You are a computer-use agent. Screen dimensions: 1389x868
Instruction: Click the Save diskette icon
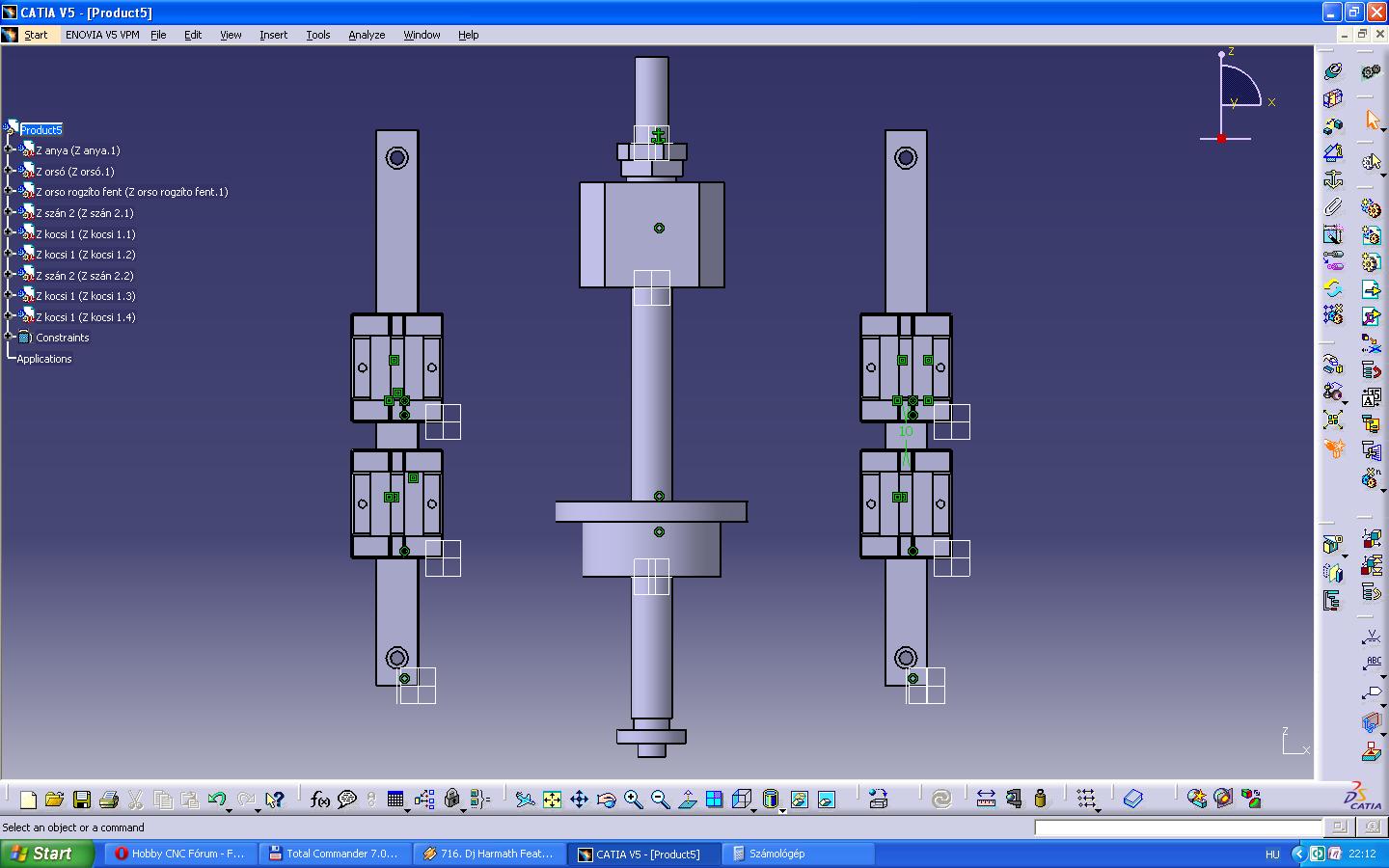82,800
